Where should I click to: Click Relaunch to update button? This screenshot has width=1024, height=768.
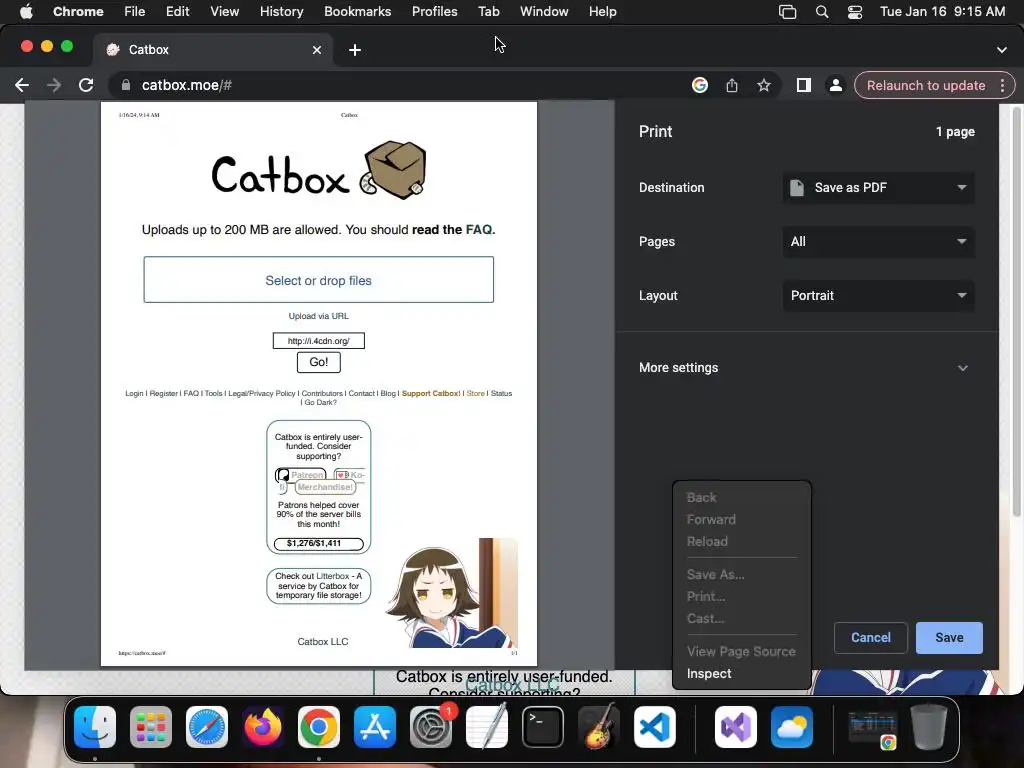coord(926,86)
